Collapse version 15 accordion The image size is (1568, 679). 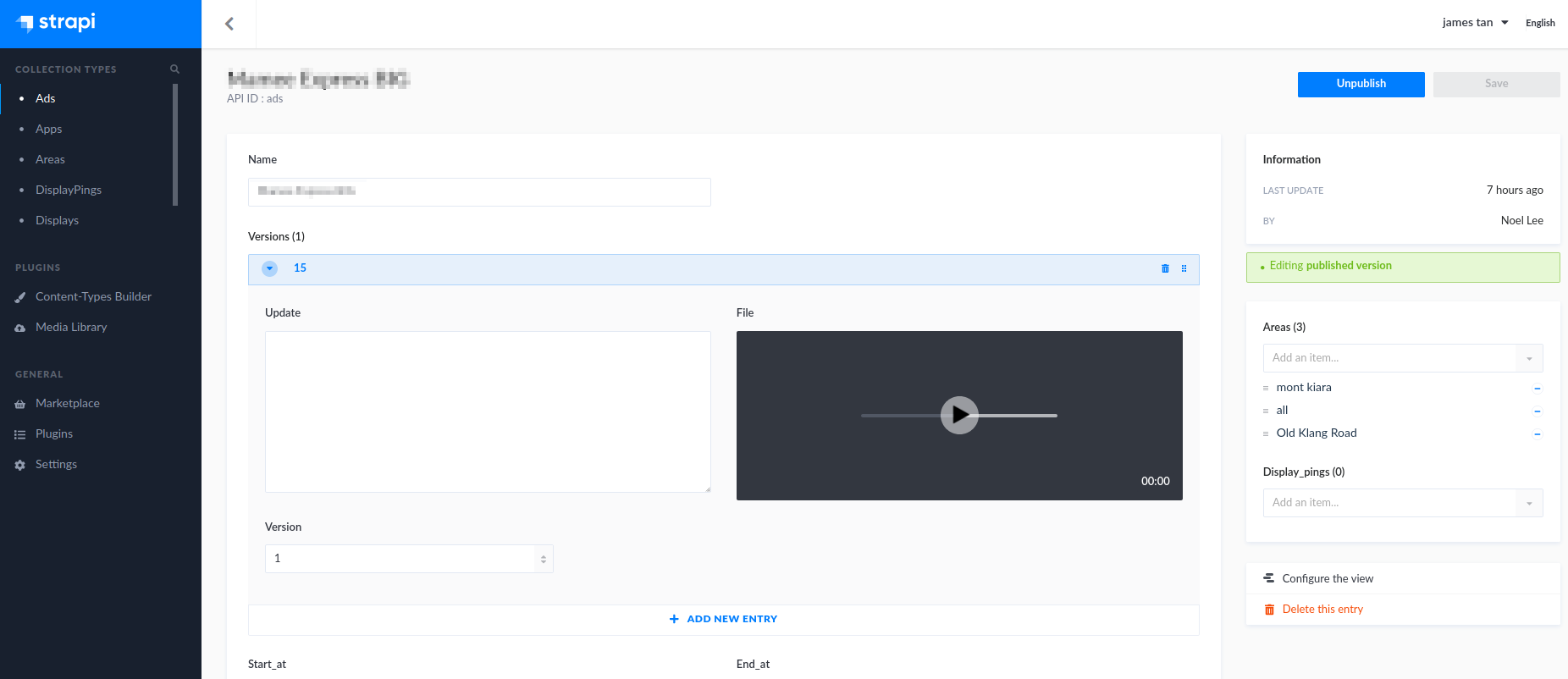tap(270, 268)
